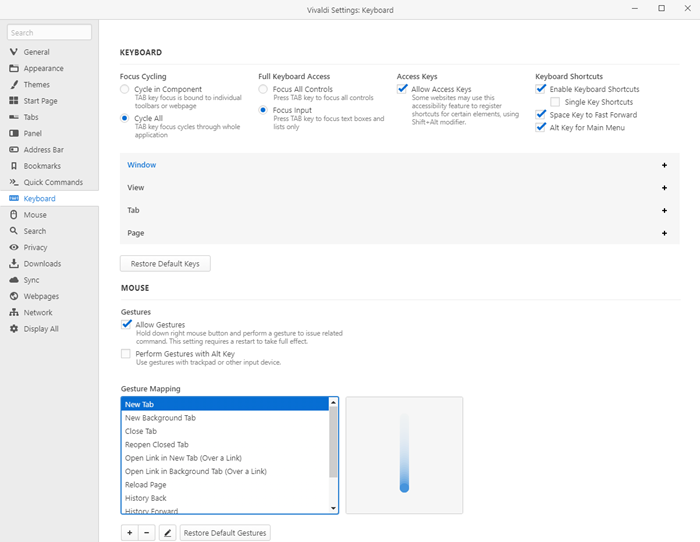Go to Themes settings
This screenshot has height=542, width=700.
49,84
